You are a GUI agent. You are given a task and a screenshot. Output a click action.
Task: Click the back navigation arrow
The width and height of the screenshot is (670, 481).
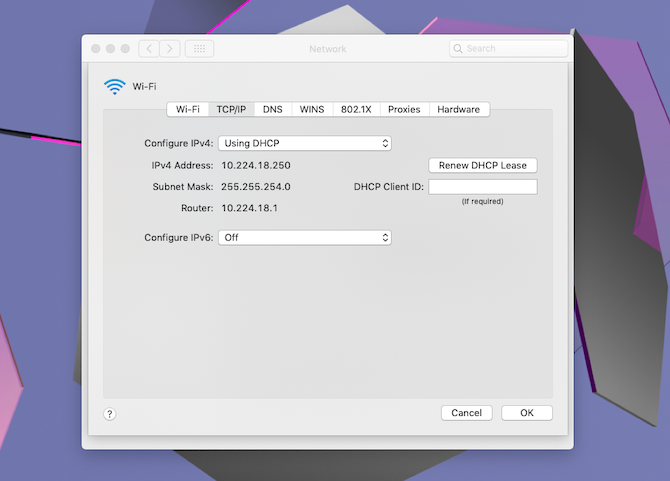[x=149, y=49]
